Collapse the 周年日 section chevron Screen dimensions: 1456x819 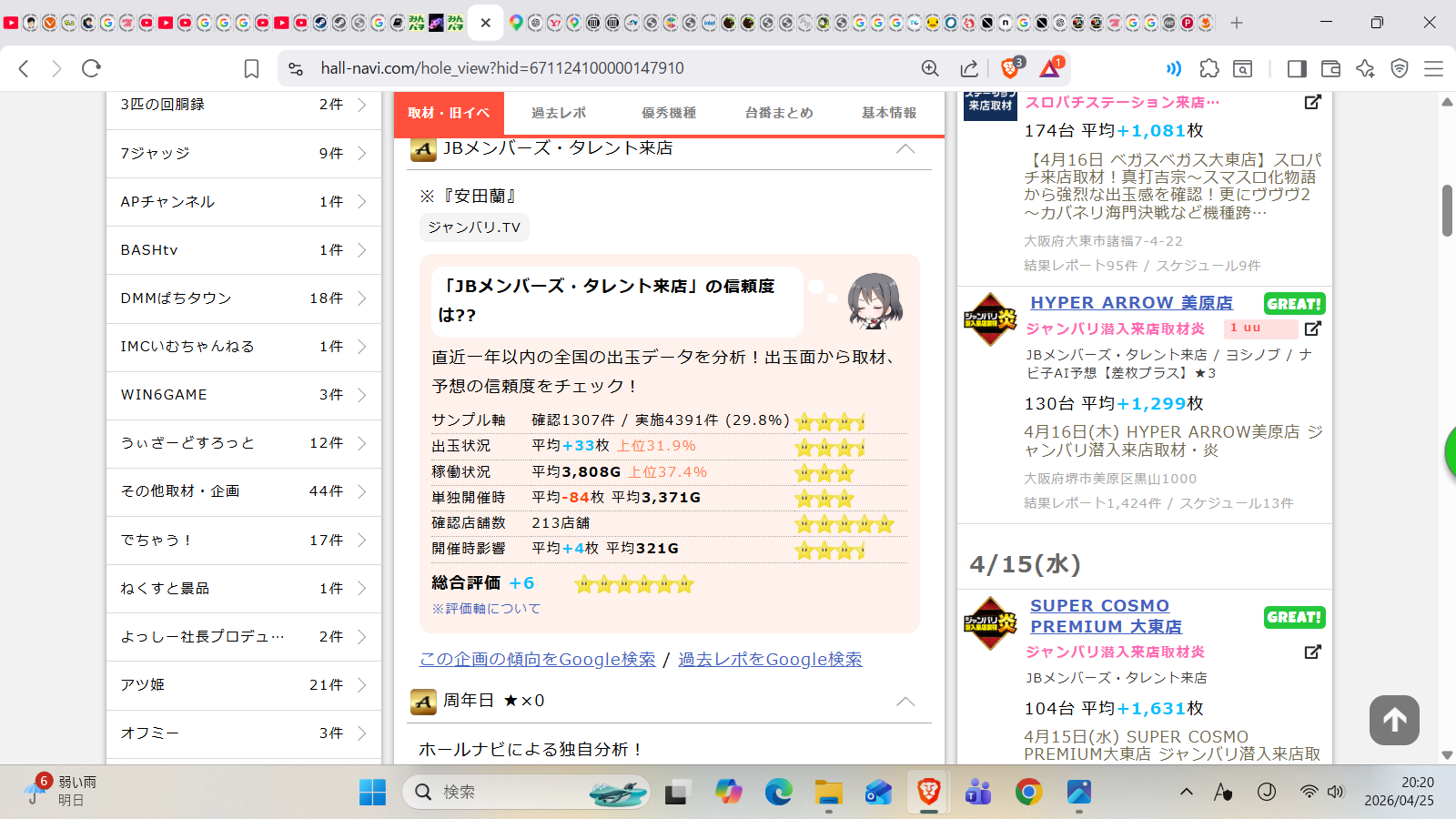pos(905,701)
